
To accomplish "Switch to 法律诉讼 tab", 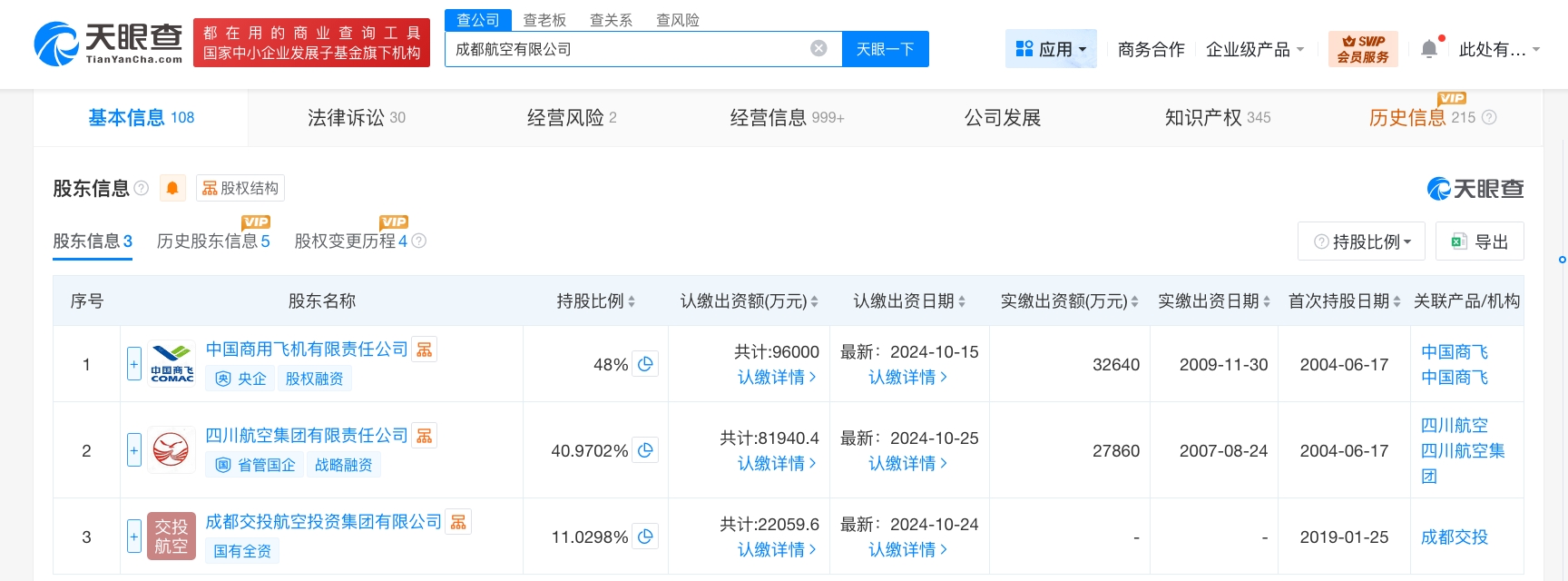I will (356, 118).
